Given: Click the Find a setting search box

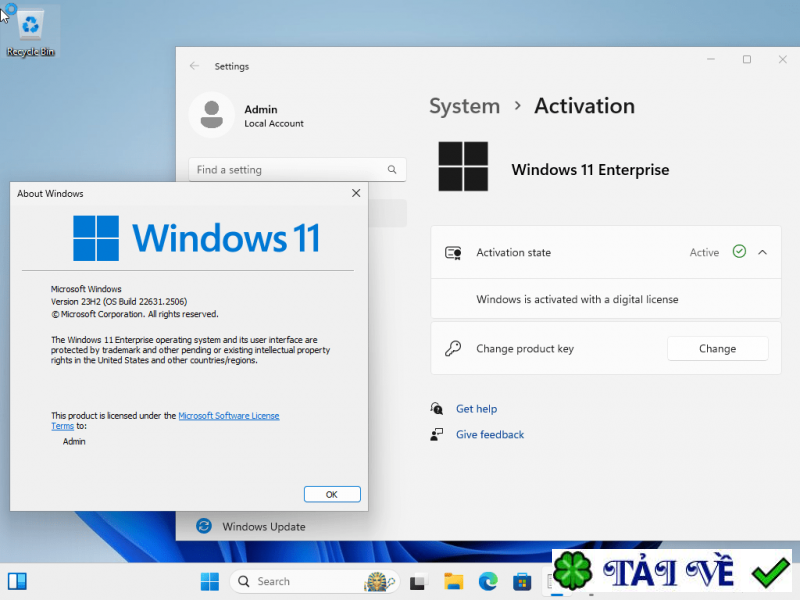Looking at the screenshot, I should click(290, 169).
